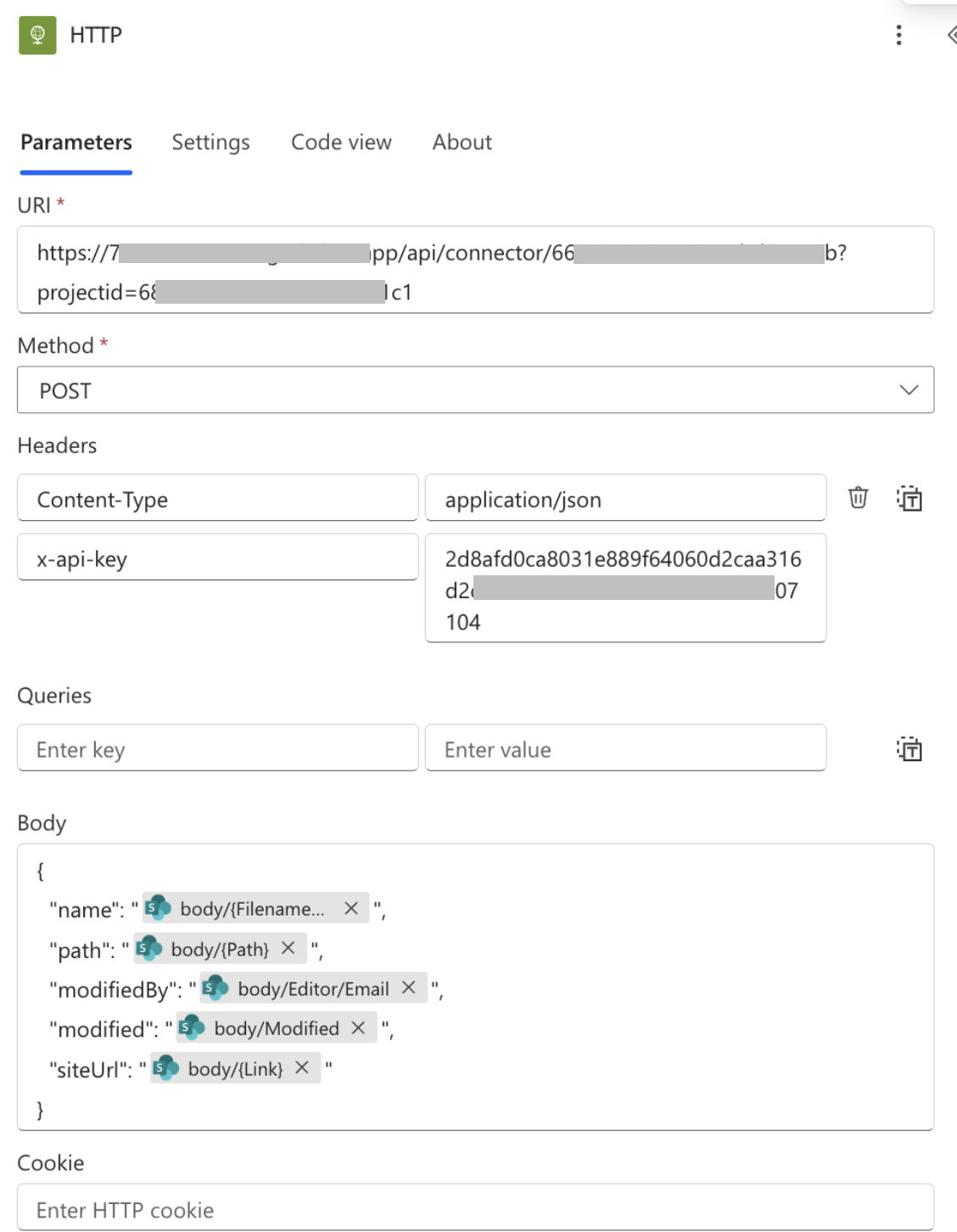This screenshot has height=1232, width=957.
Task: View the About tab
Action: 462,142
